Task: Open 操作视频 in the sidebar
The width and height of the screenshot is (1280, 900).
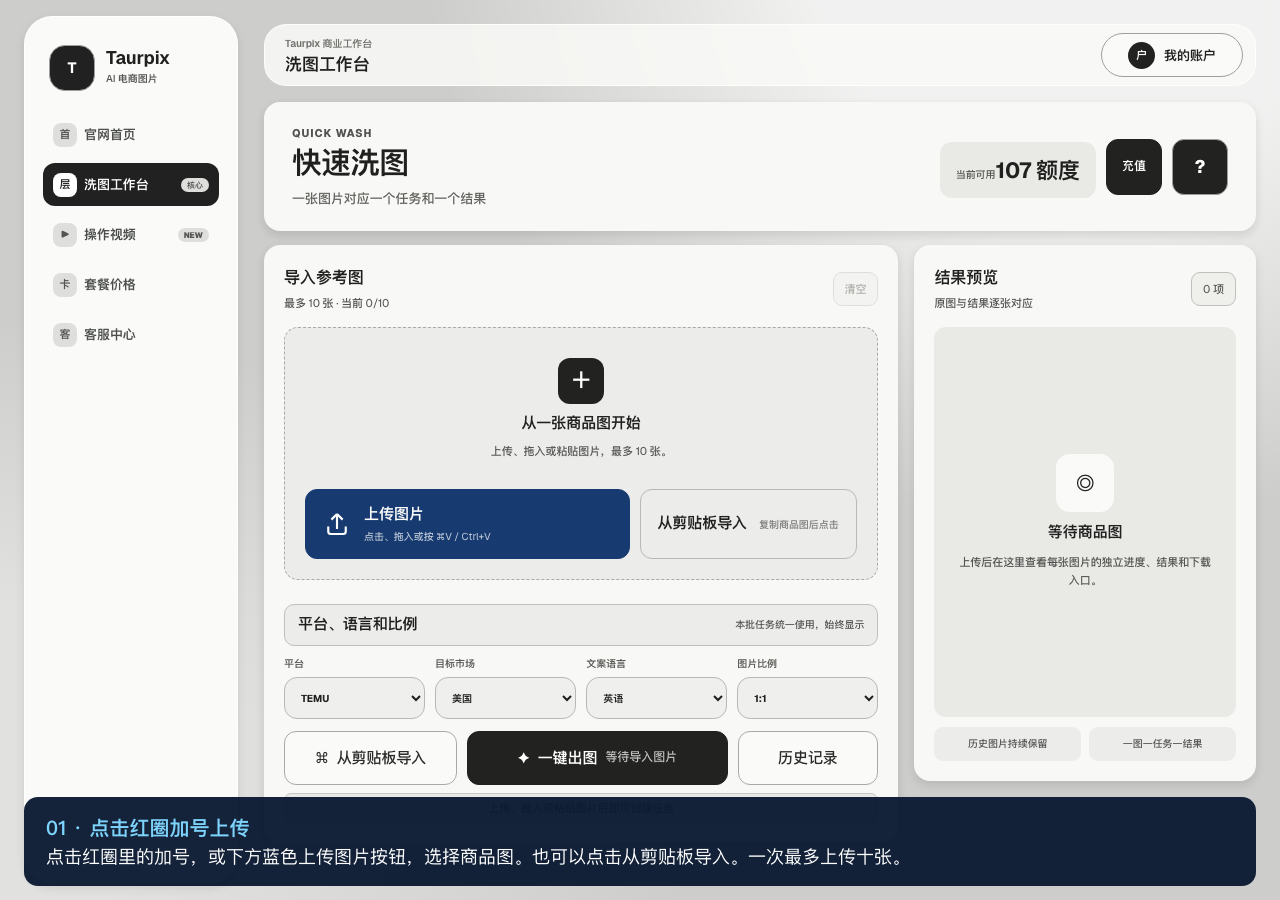Action: (131, 234)
